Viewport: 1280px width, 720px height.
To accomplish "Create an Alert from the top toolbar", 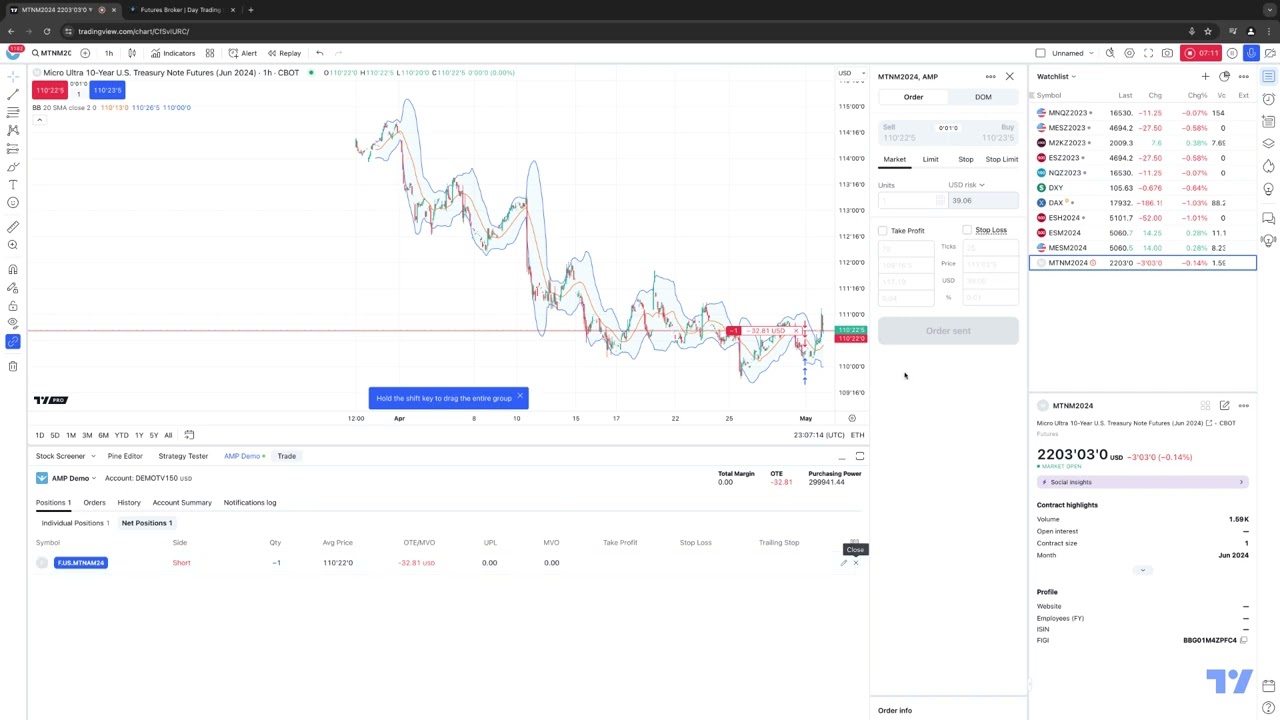I will tap(242, 53).
